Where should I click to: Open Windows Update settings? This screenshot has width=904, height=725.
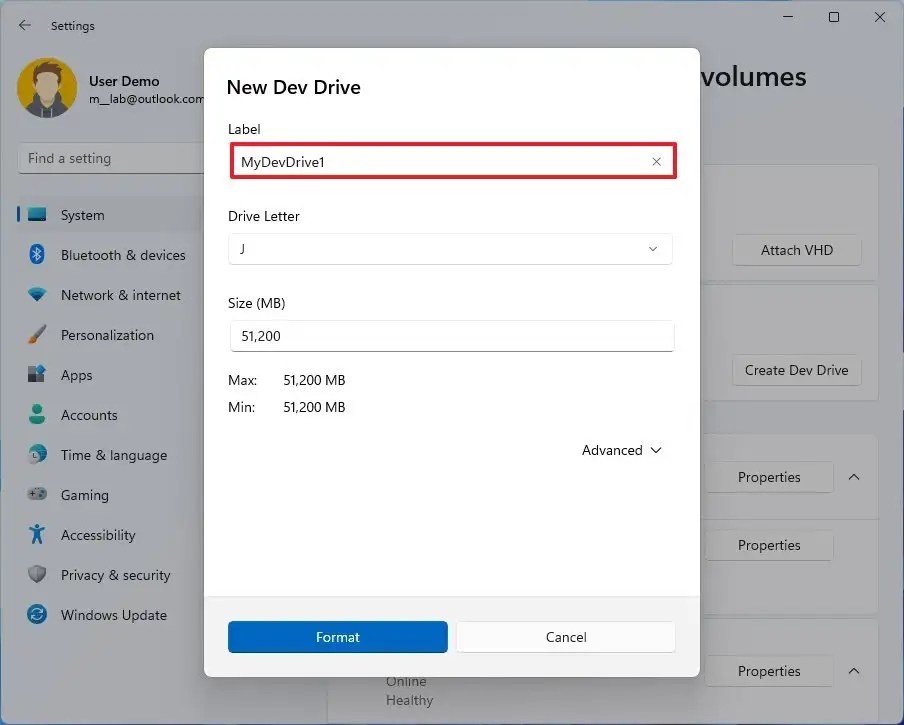pos(35,615)
